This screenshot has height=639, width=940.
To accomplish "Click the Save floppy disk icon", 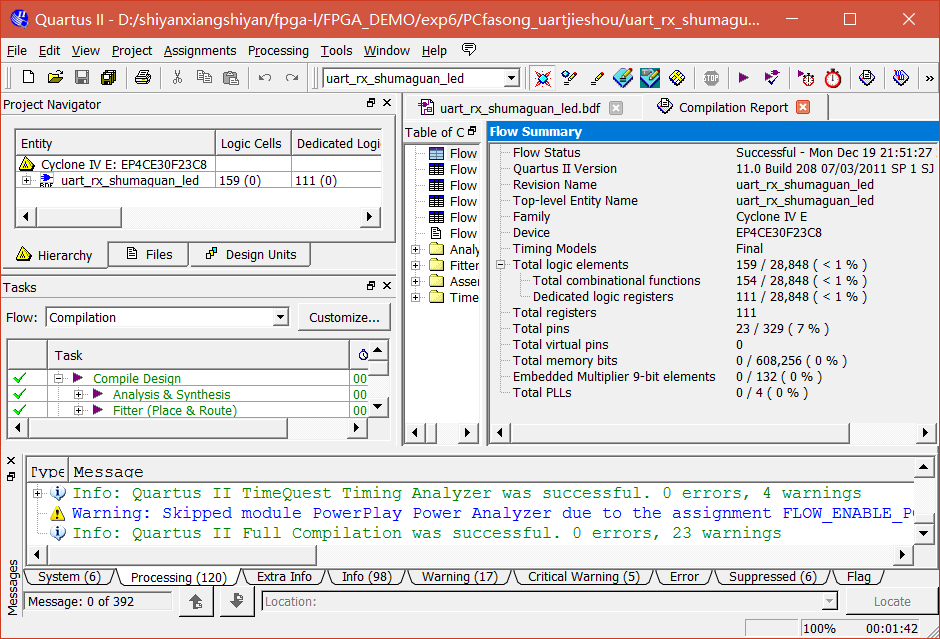I will click(82, 77).
